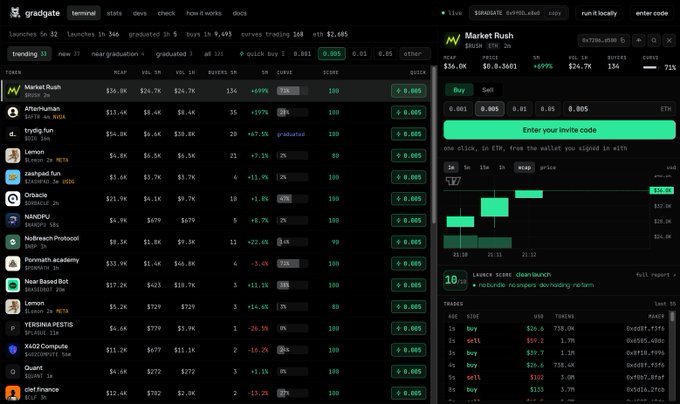Set the chart interval to 5m
The height and width of the screenshot is (404, 680).
467,167
